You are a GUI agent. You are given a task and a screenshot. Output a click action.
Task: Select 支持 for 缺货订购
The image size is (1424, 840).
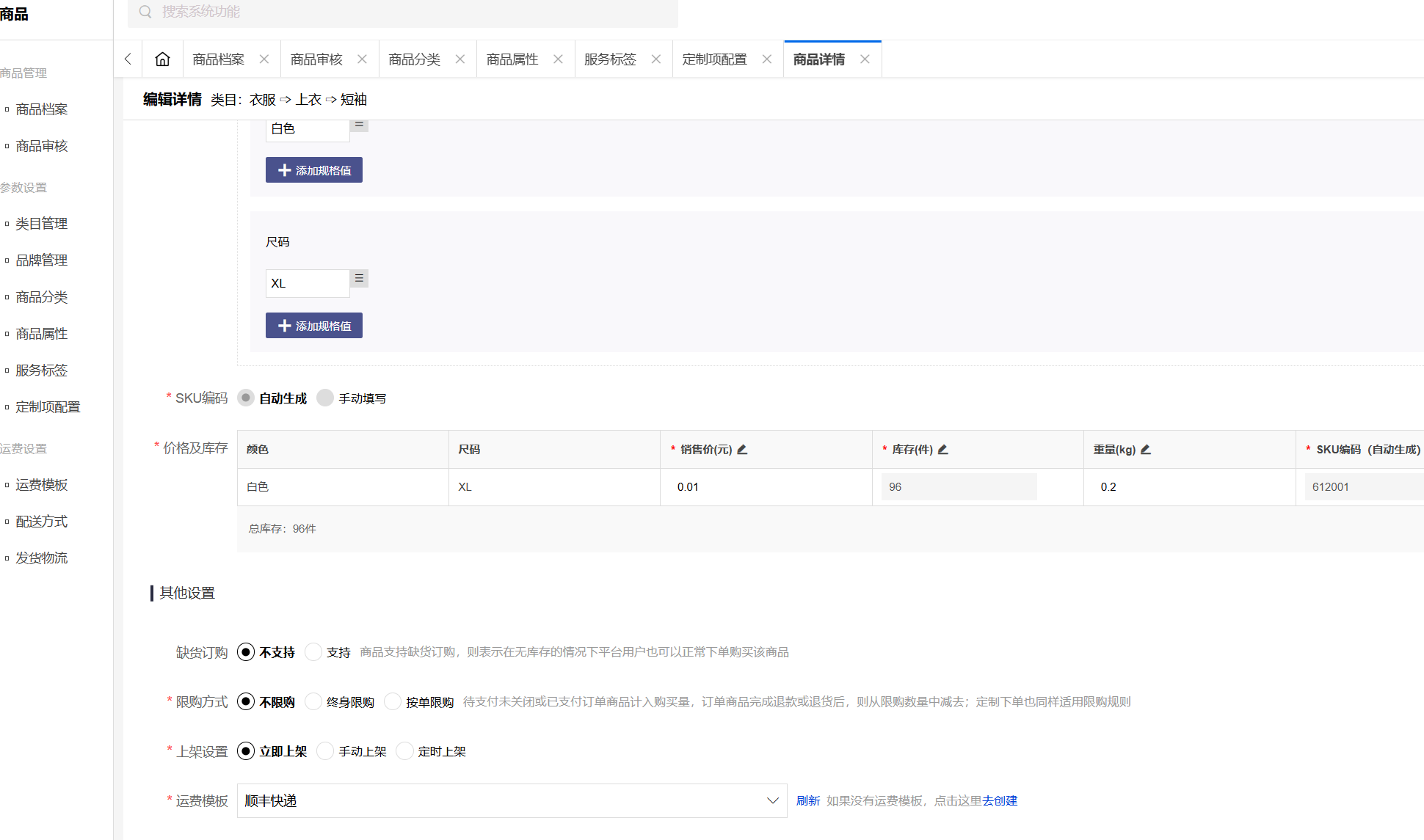tap(313, 652)
